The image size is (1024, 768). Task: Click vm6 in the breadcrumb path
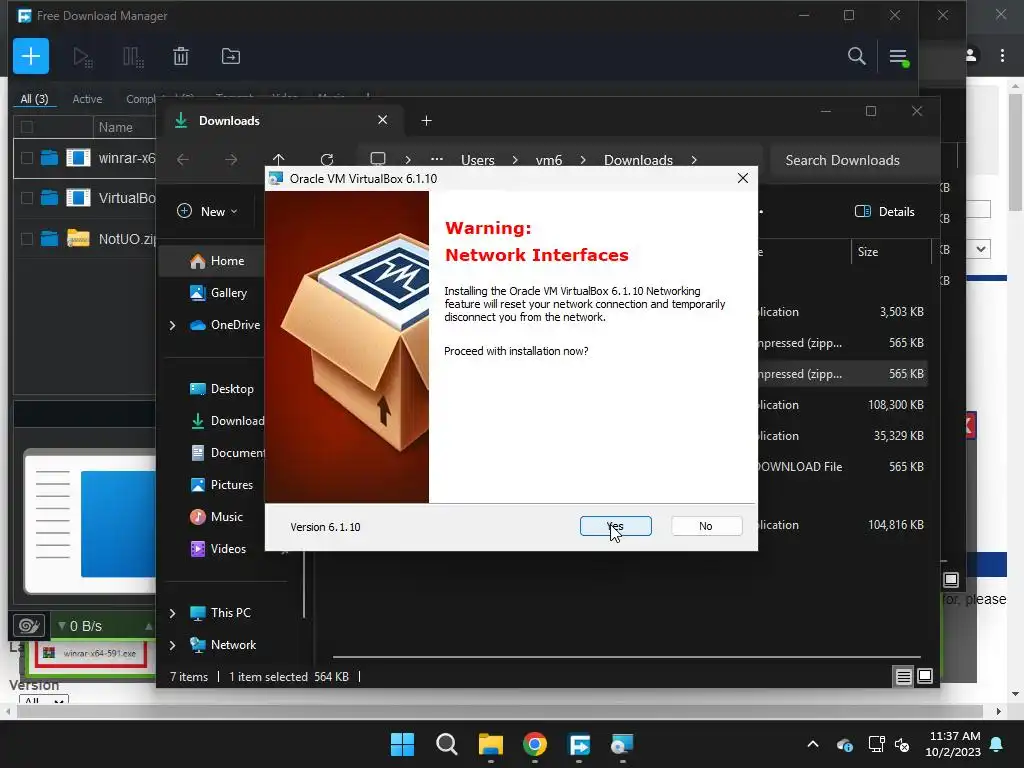549,160
